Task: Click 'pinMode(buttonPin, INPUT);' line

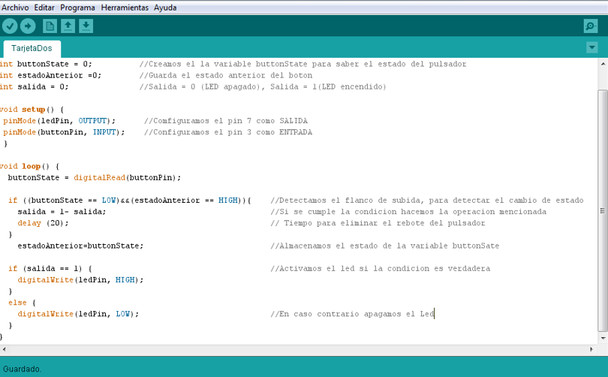Action: point(64,132)
